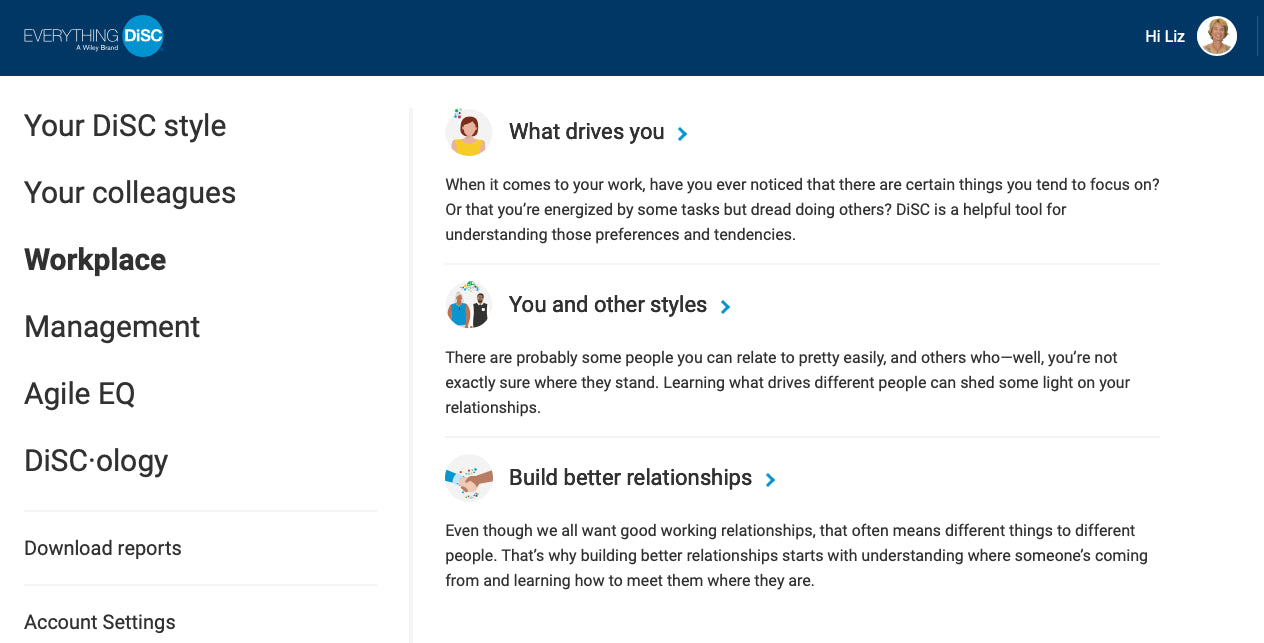This screenshot has width=1264, height=643.
Task: Select Workplace in the sidebar
Action: [x=95, y=260]
